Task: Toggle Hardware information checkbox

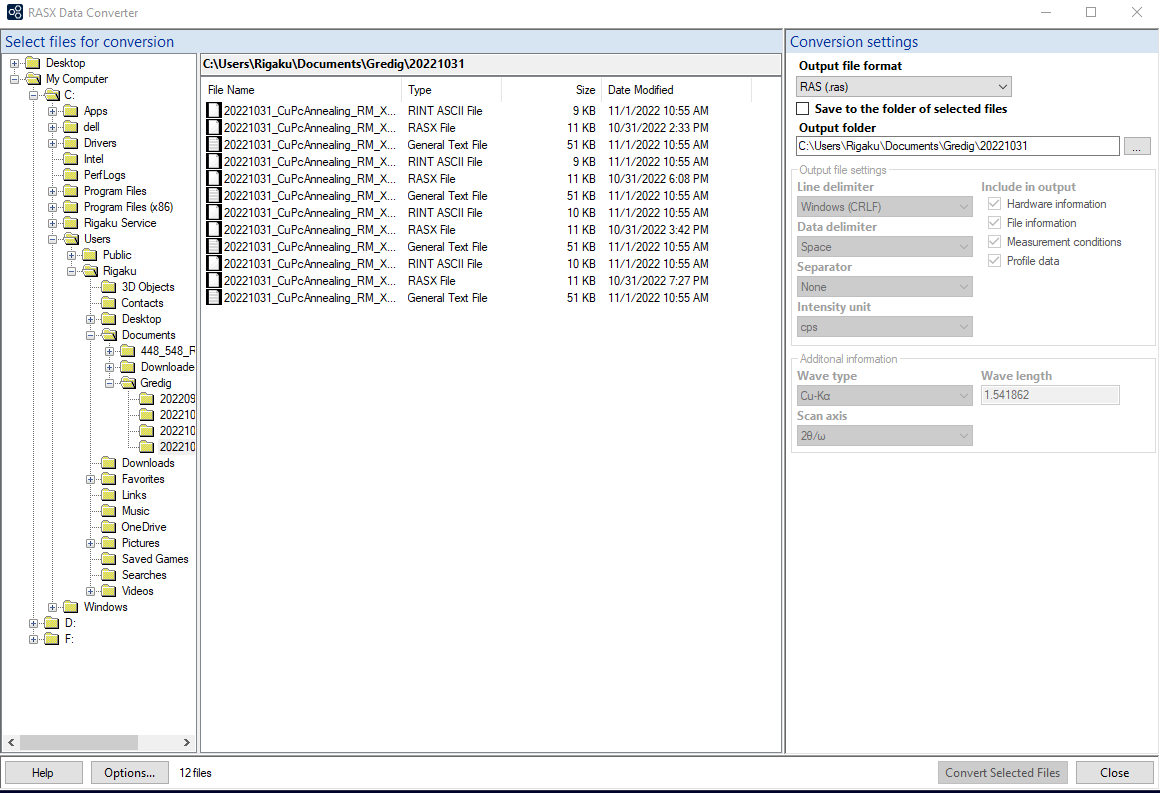Action: [x=994, y=204]
